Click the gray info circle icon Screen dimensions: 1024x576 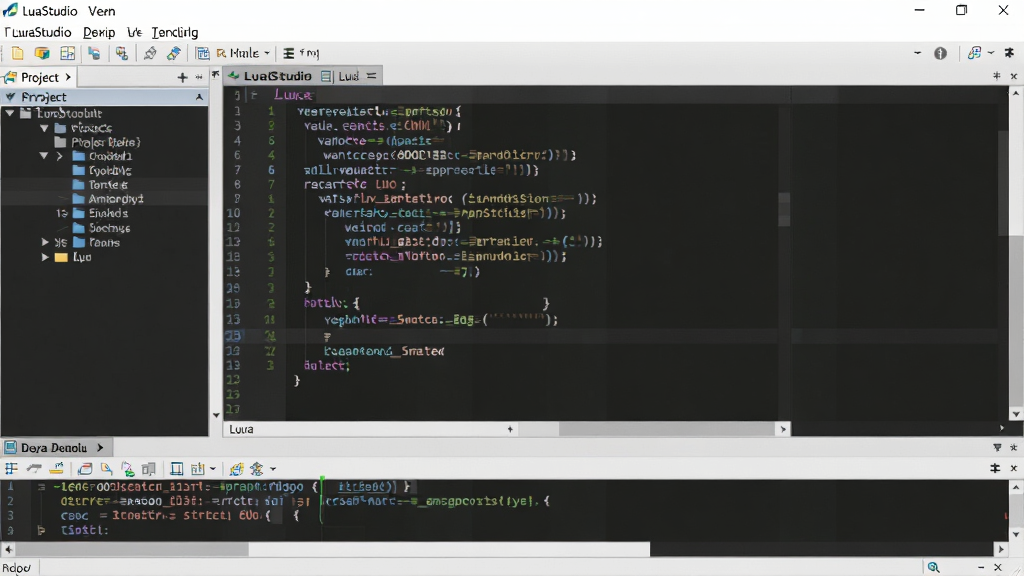click(940, 54)
